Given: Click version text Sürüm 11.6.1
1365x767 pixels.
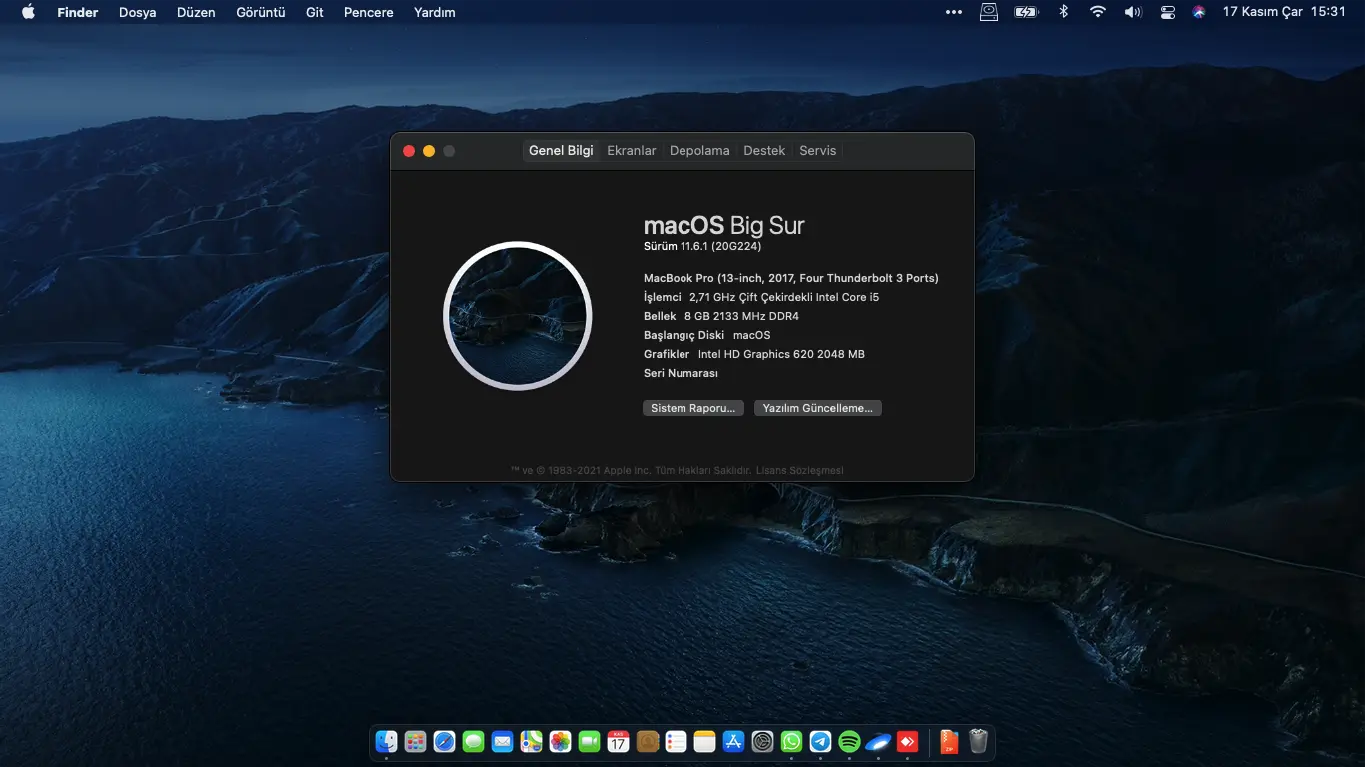Looking at the screenshot, I should 703,246.
